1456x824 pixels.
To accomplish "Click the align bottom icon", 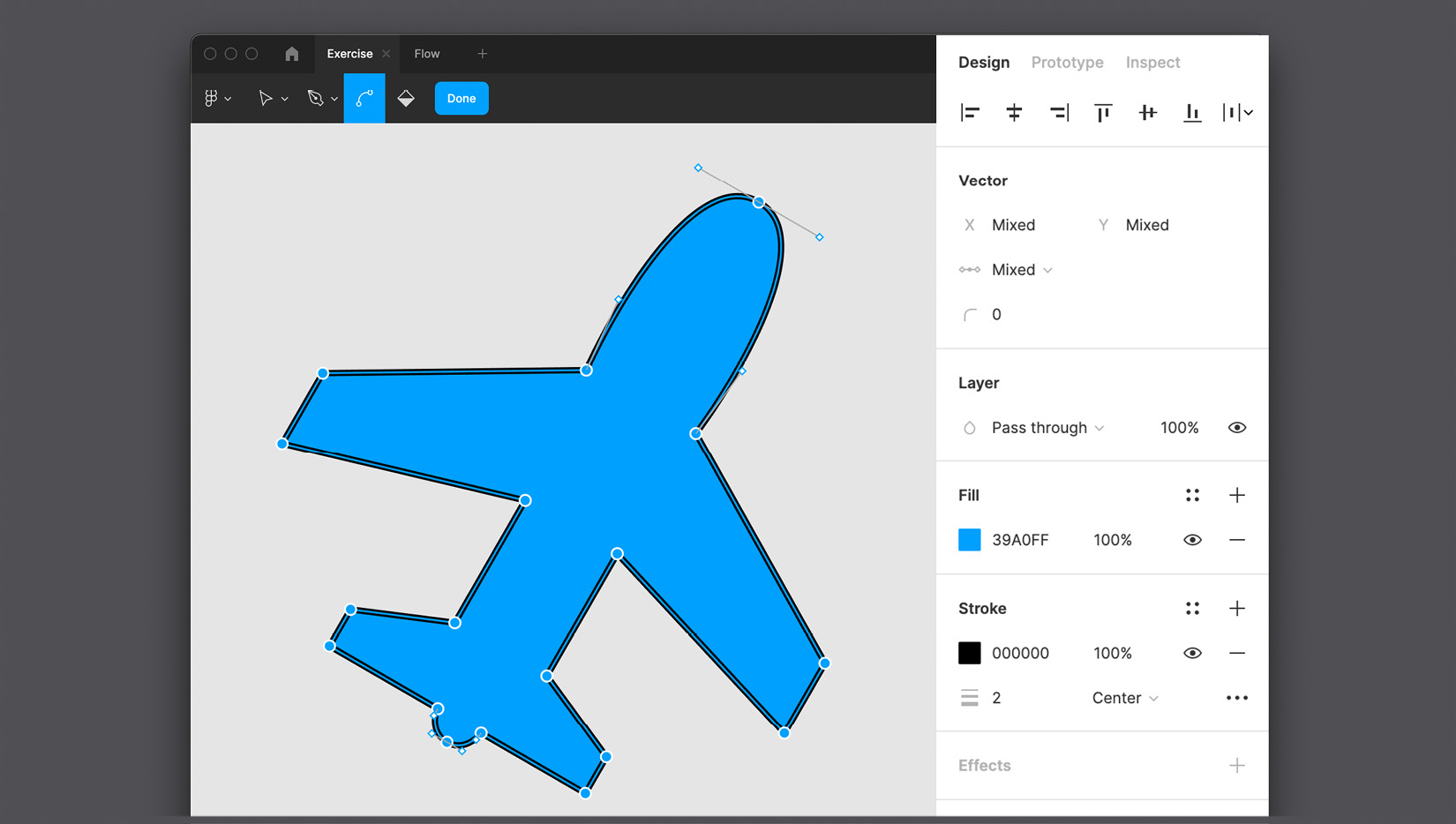I will coord(1192,112).
